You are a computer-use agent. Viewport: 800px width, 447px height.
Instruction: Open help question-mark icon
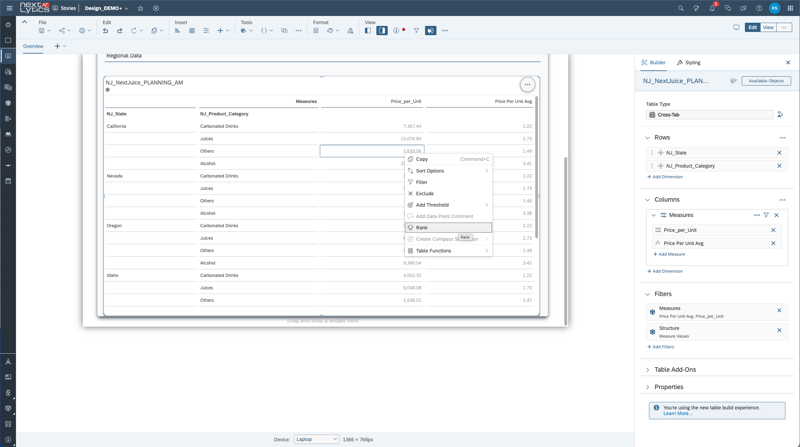759,8
